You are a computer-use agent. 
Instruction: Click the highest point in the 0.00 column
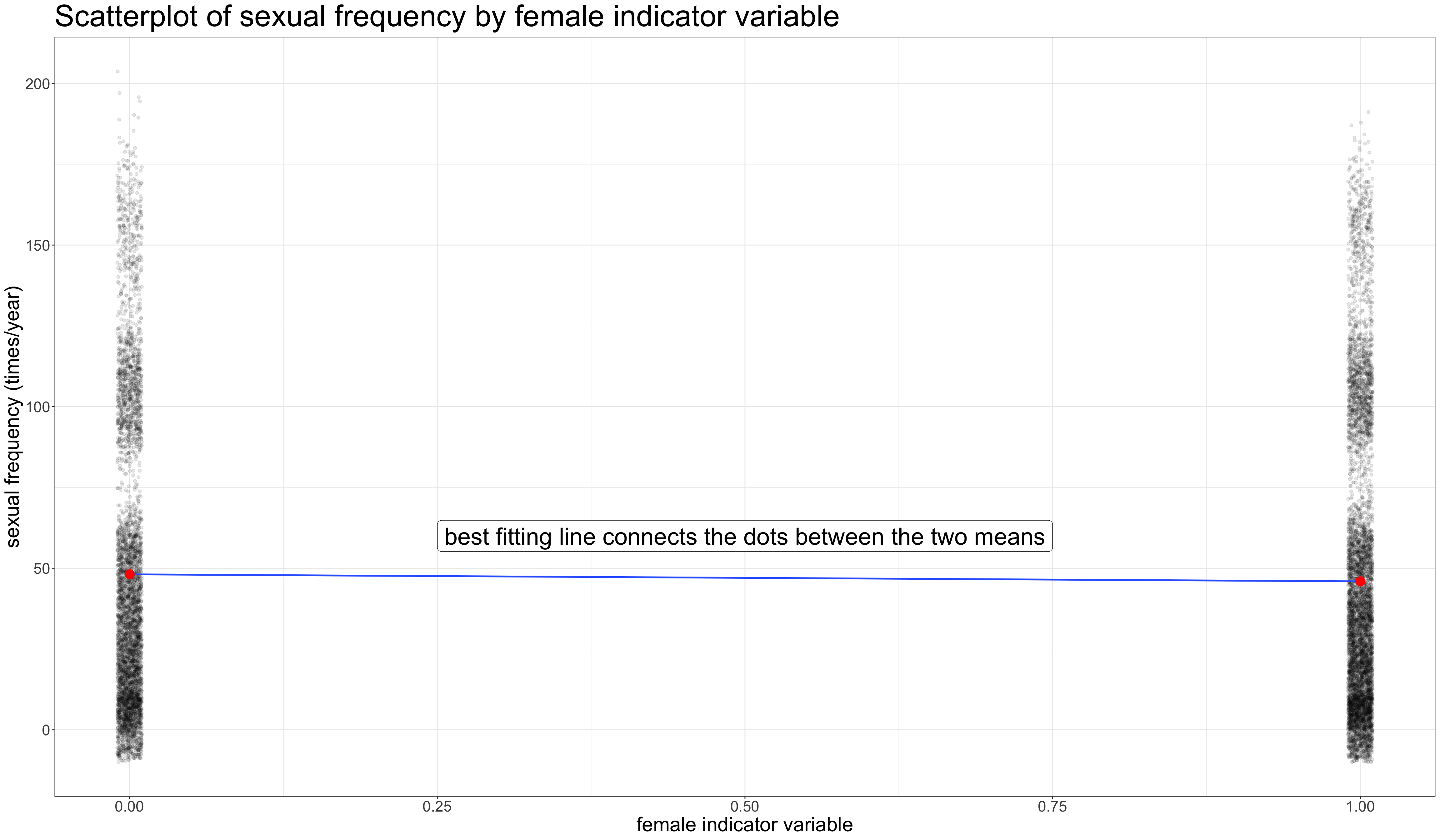[x=118, y=72]
